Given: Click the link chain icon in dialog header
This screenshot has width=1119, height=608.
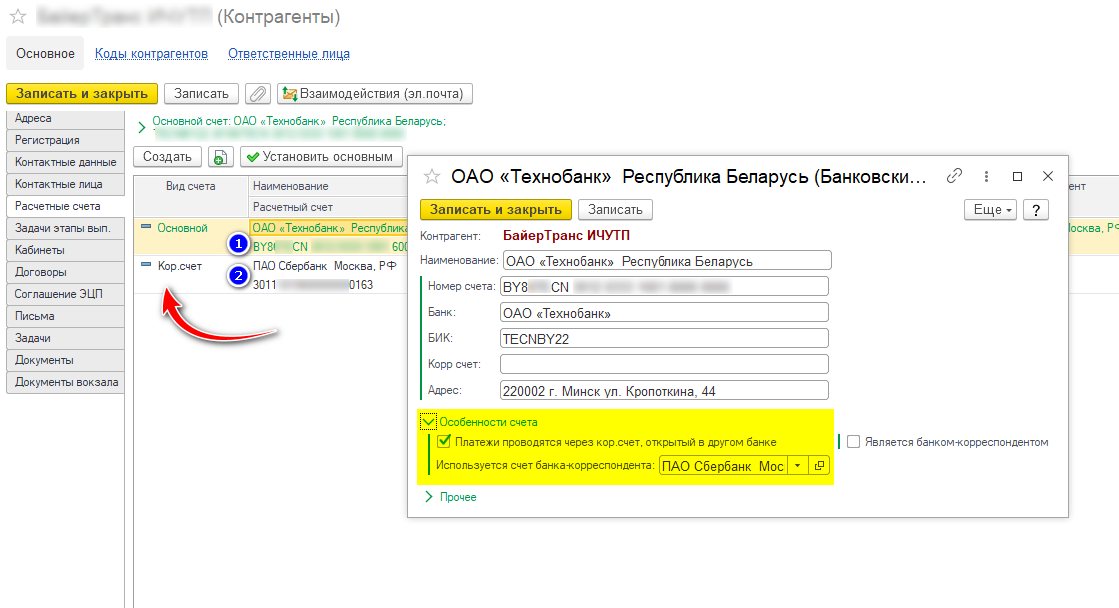Looking at the screenshot, I should click(x=954, y=176).
